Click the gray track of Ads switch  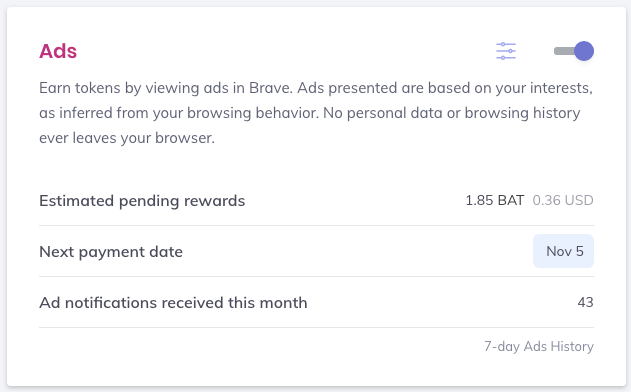click(564, 51)
